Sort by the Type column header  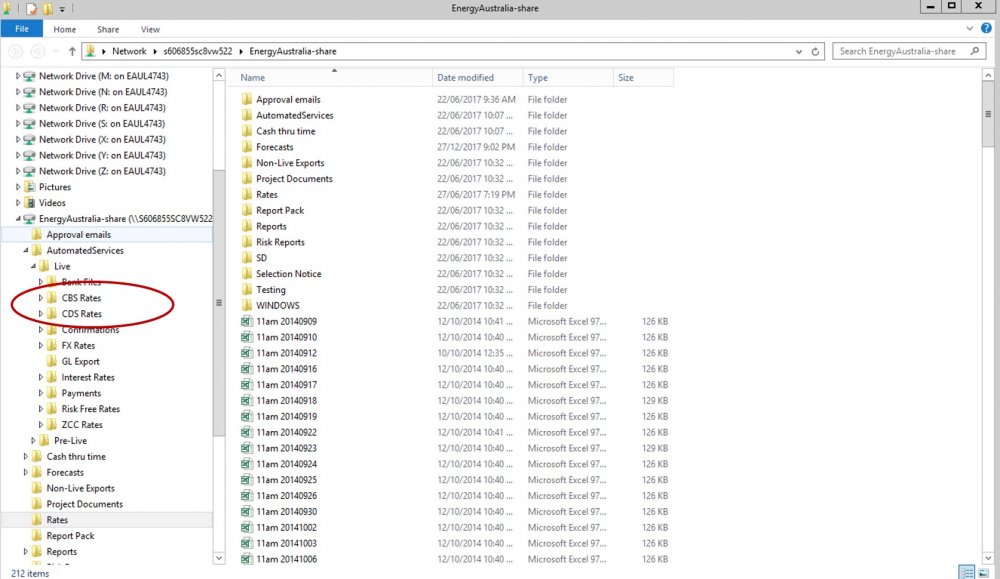pos(568,77)
